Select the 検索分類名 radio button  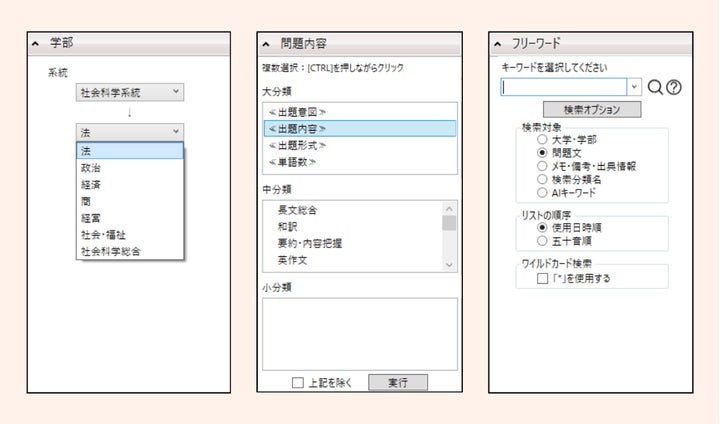pyautogui.click(x=542, y=179)
